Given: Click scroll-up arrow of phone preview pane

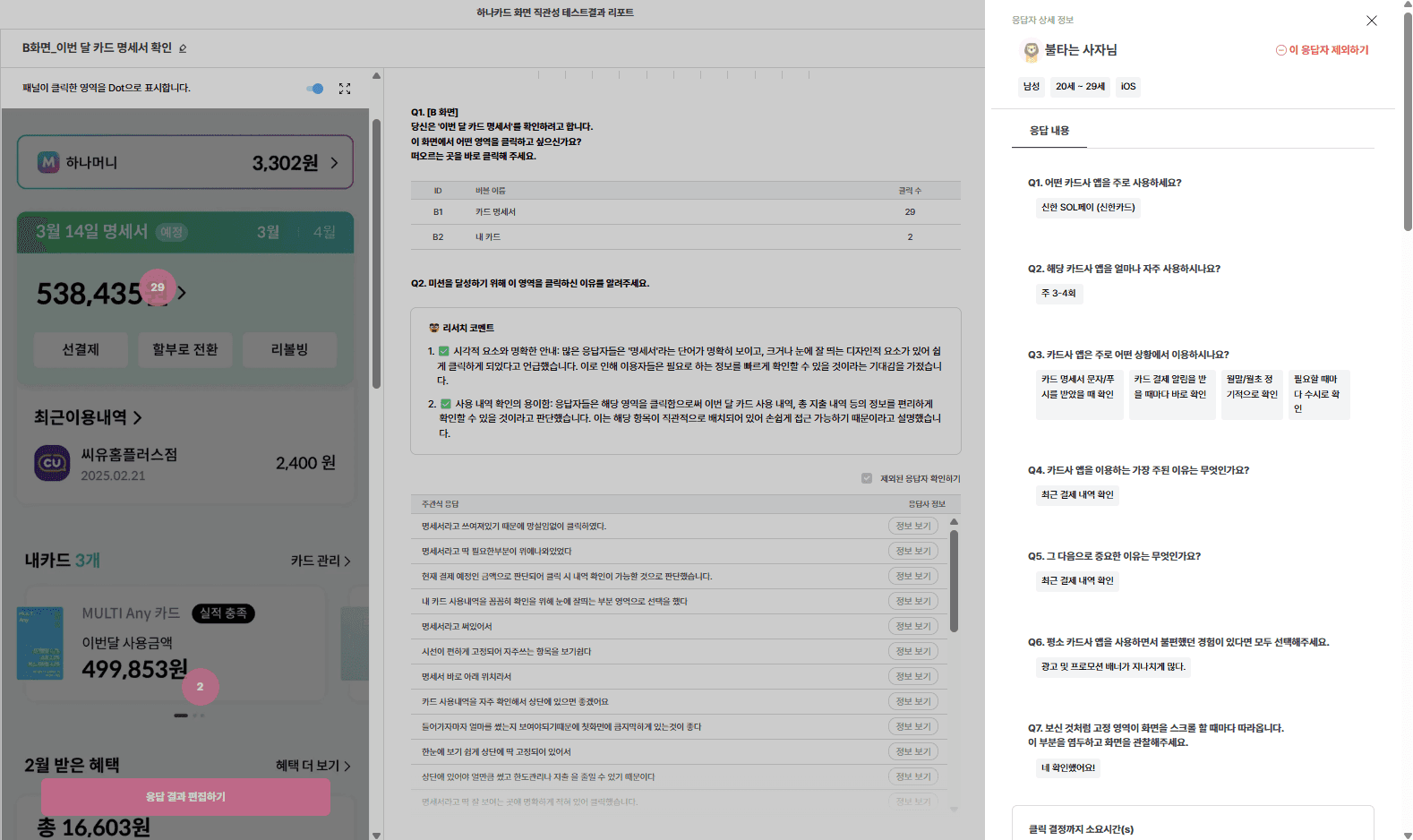Looking at the screenshot, I should (376, 76).
